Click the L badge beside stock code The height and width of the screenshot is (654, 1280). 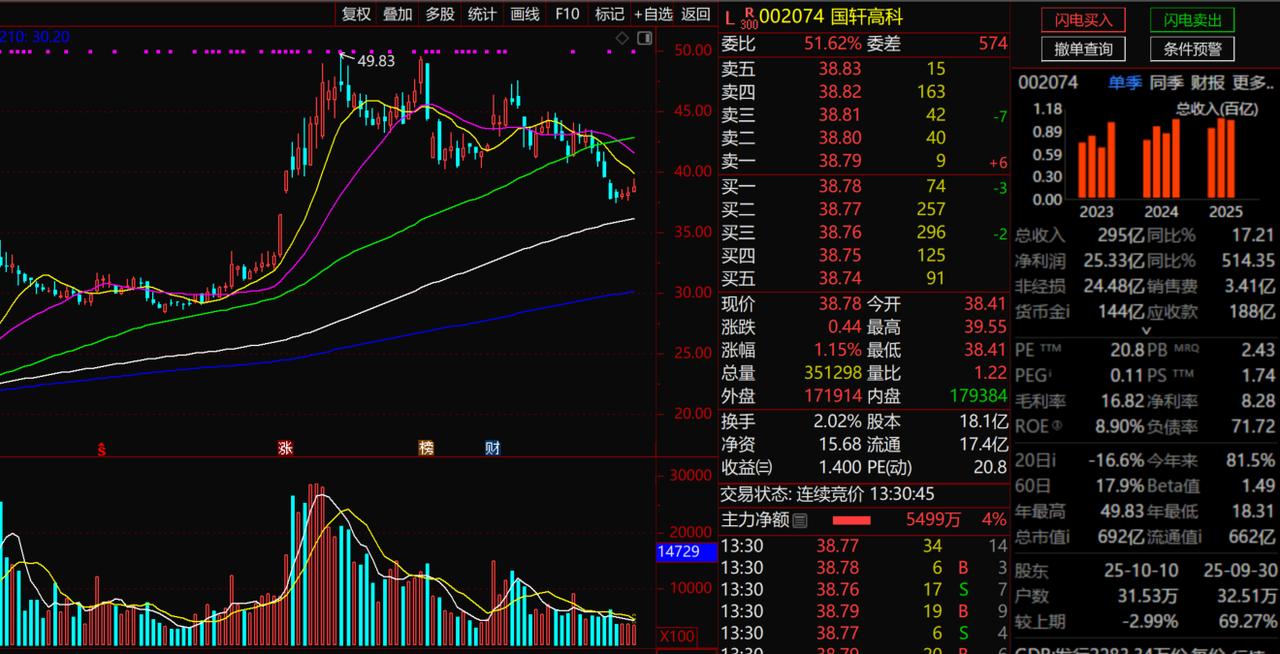point(729,17)
